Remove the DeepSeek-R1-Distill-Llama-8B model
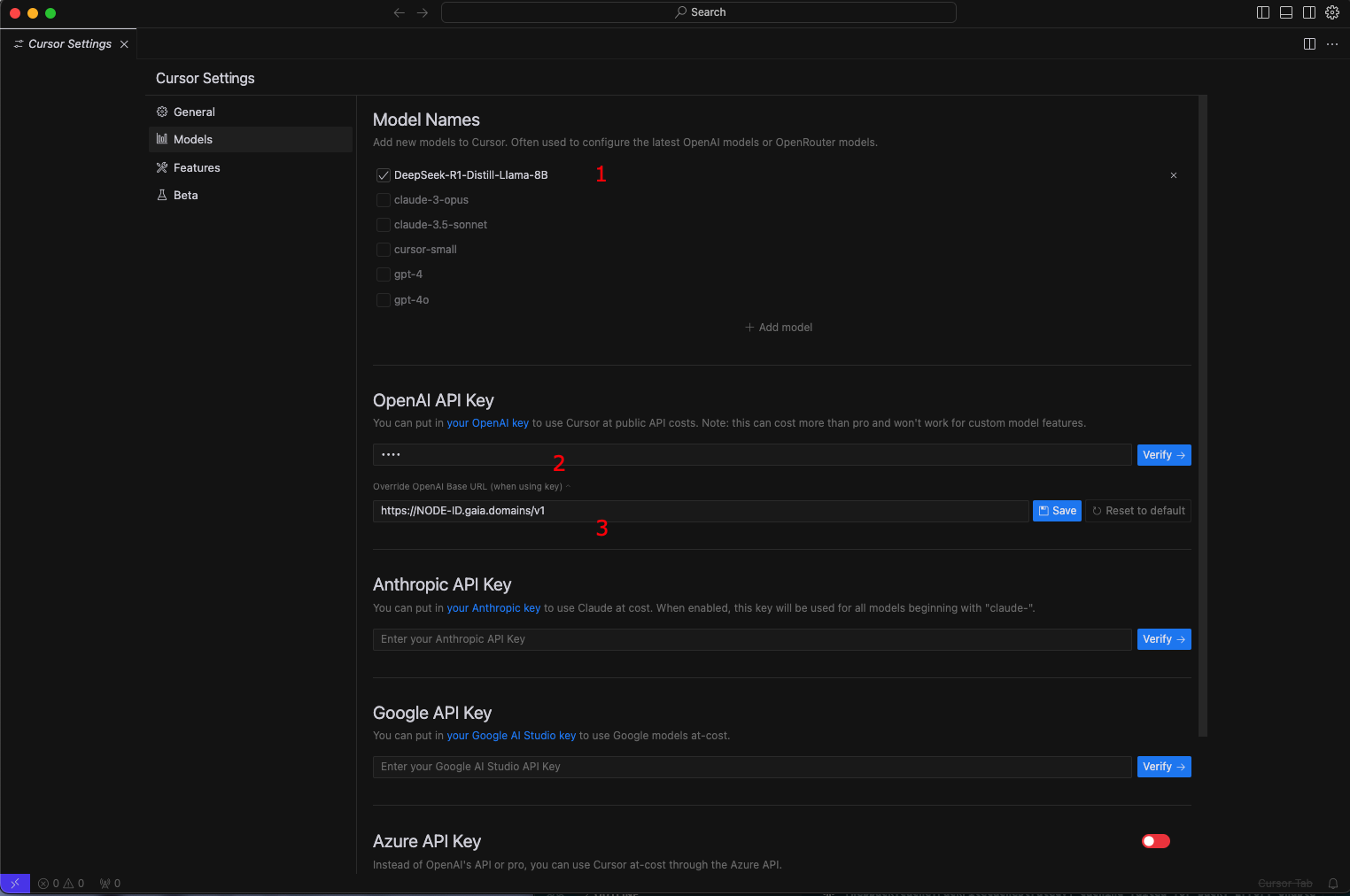Viewport: 1350px width, 896px height. tap(1174, 175)
